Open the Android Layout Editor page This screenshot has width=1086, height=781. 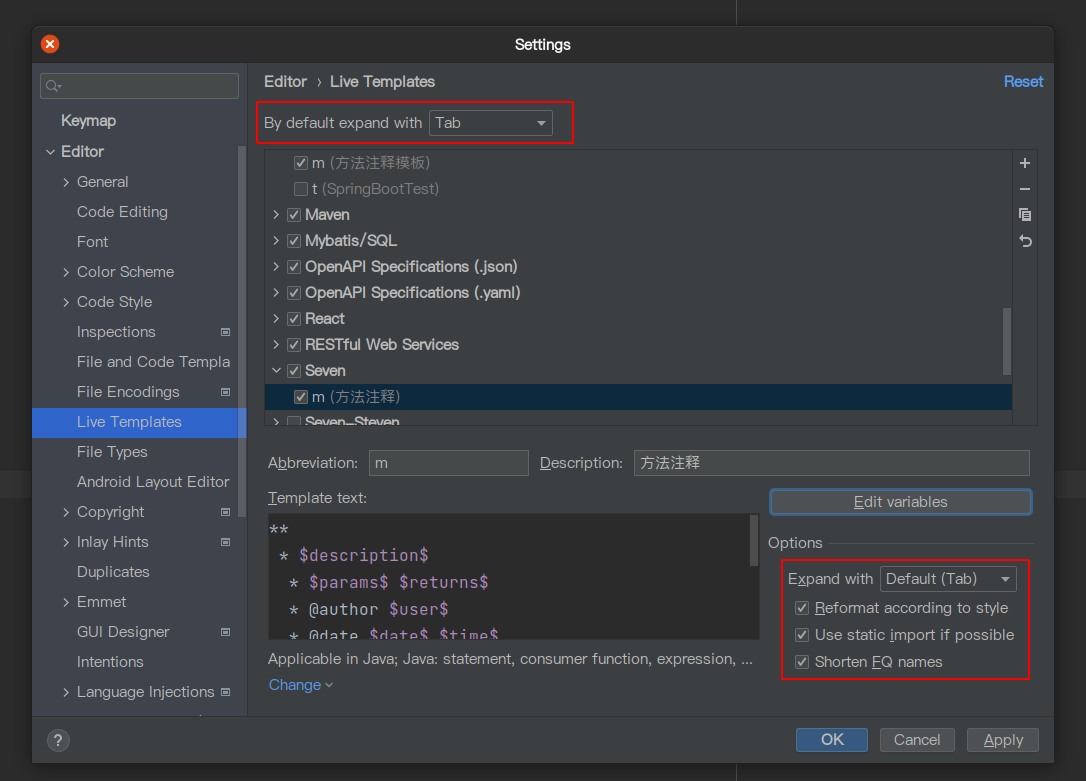click(x=153, y=482)
